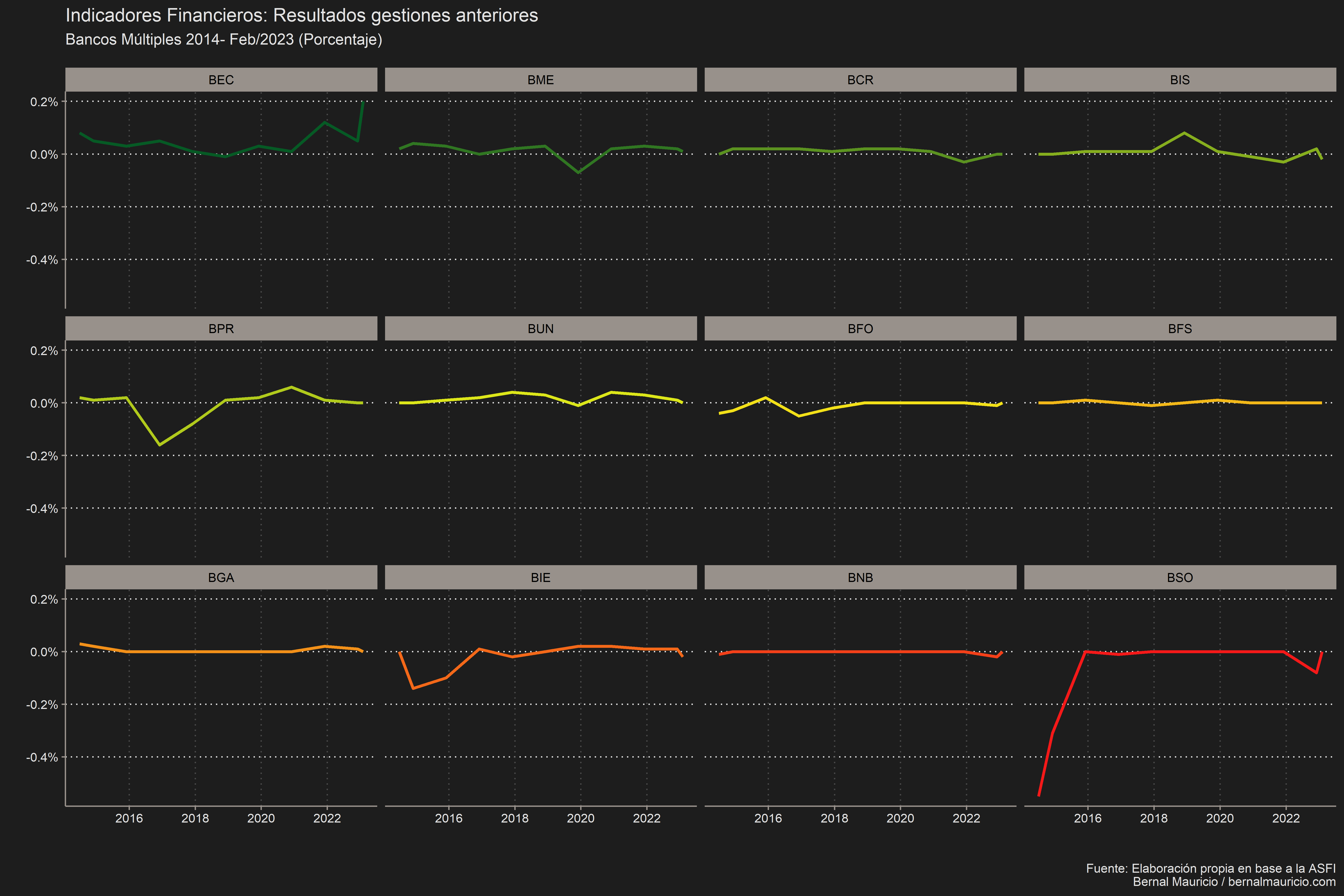This screenshot has width=1344, height=896.
Task: Click the 2020 x-axis label under BNB
Action: tap(900, 818)
